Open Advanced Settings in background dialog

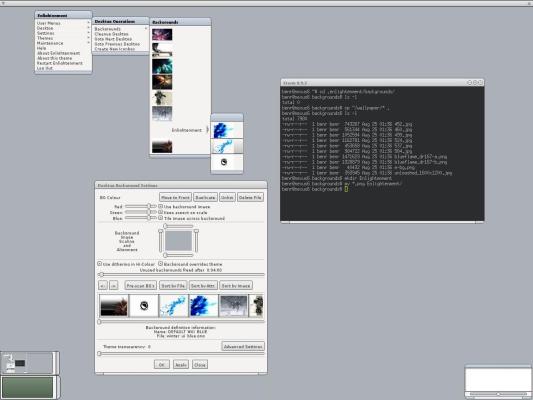coord(243,346)
